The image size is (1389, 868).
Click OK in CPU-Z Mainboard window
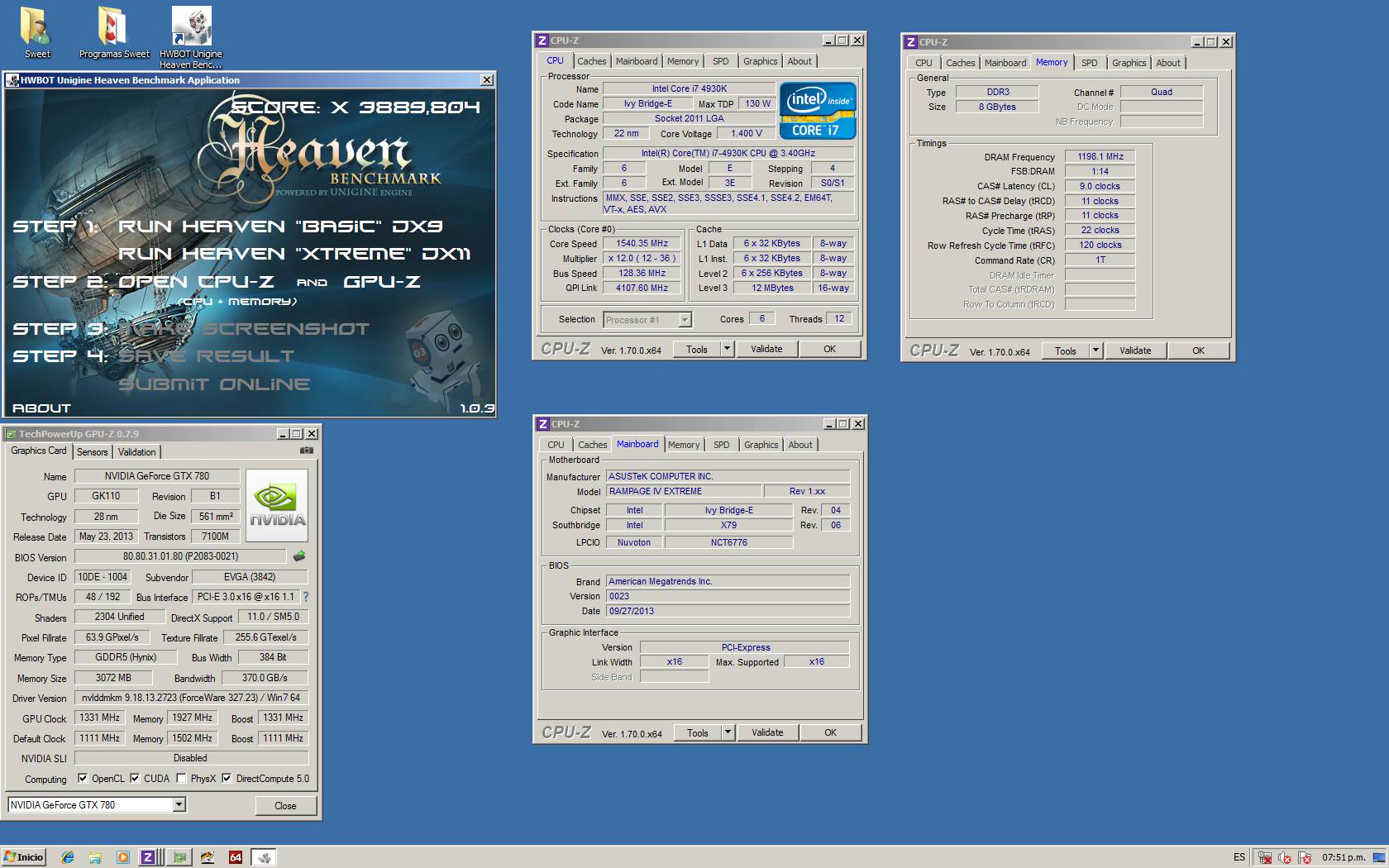830,732
